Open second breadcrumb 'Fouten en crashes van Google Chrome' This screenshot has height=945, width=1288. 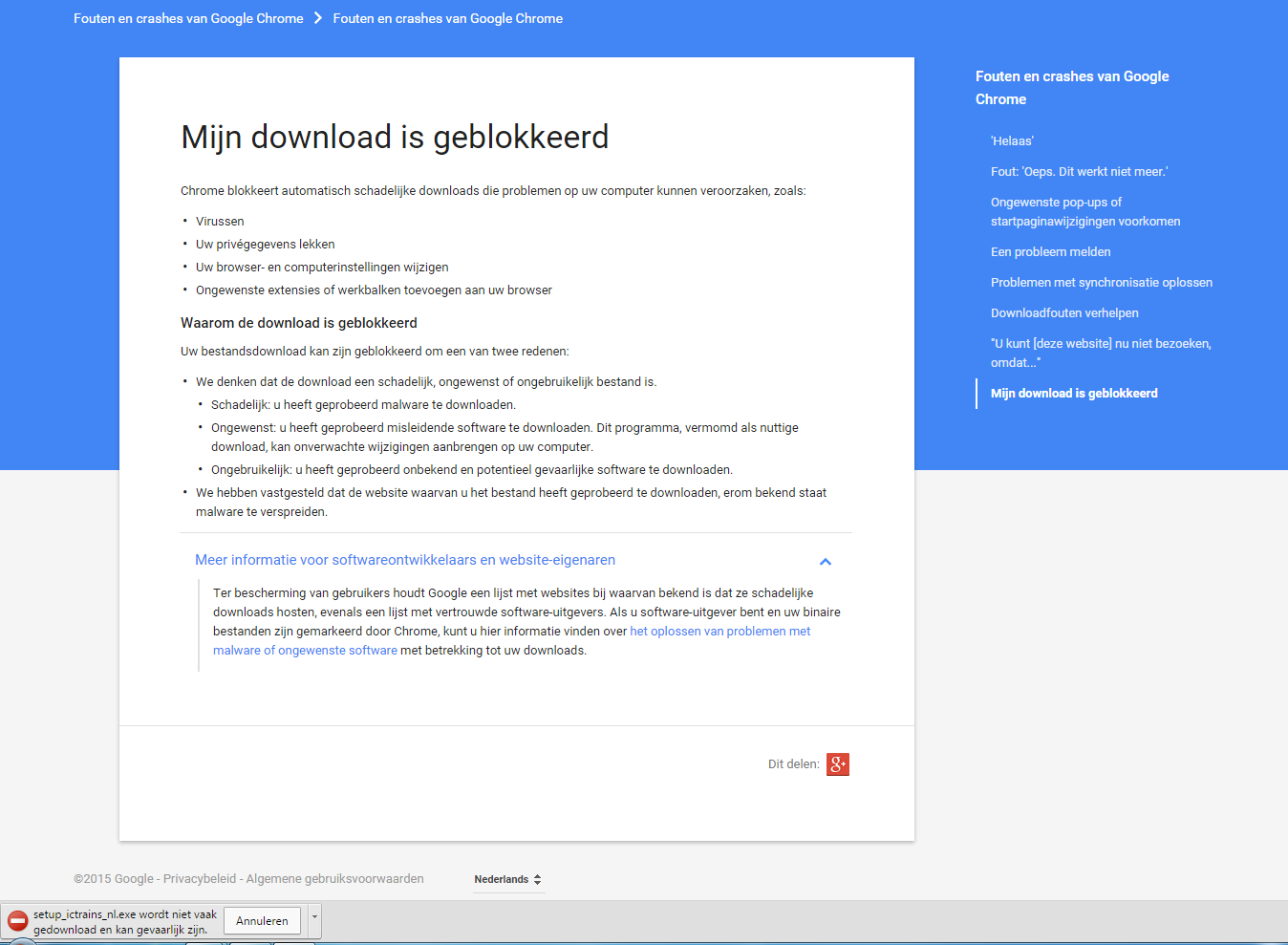tap(448, 18)
